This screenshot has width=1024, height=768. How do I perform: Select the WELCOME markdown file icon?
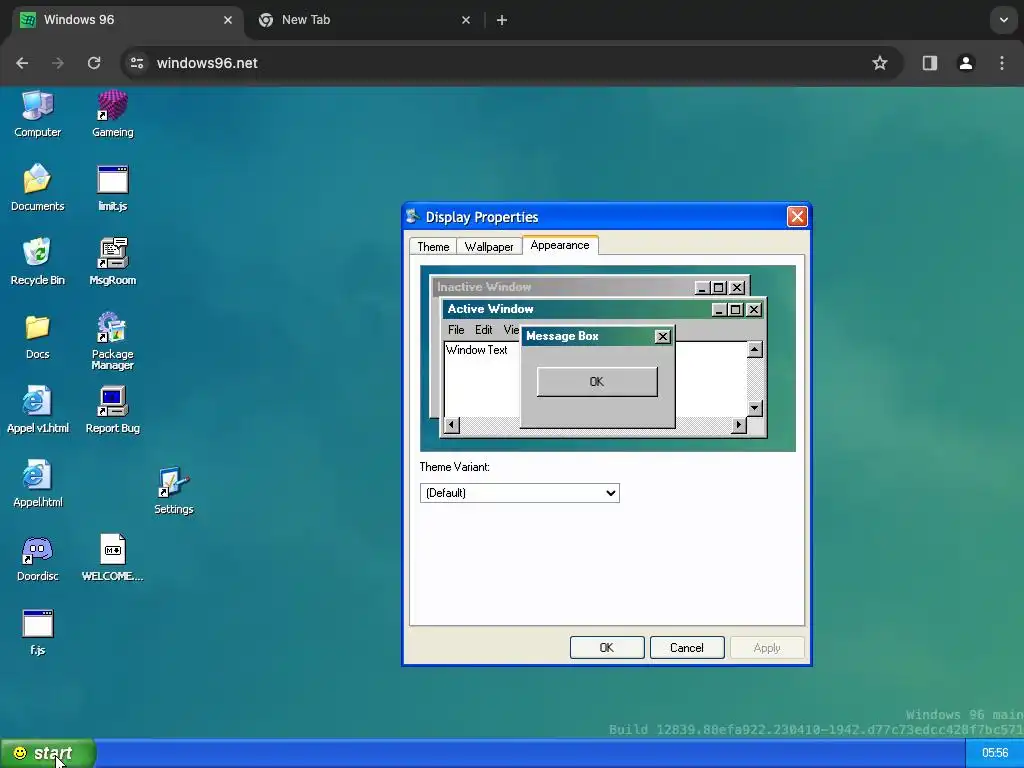click(112, 558)
